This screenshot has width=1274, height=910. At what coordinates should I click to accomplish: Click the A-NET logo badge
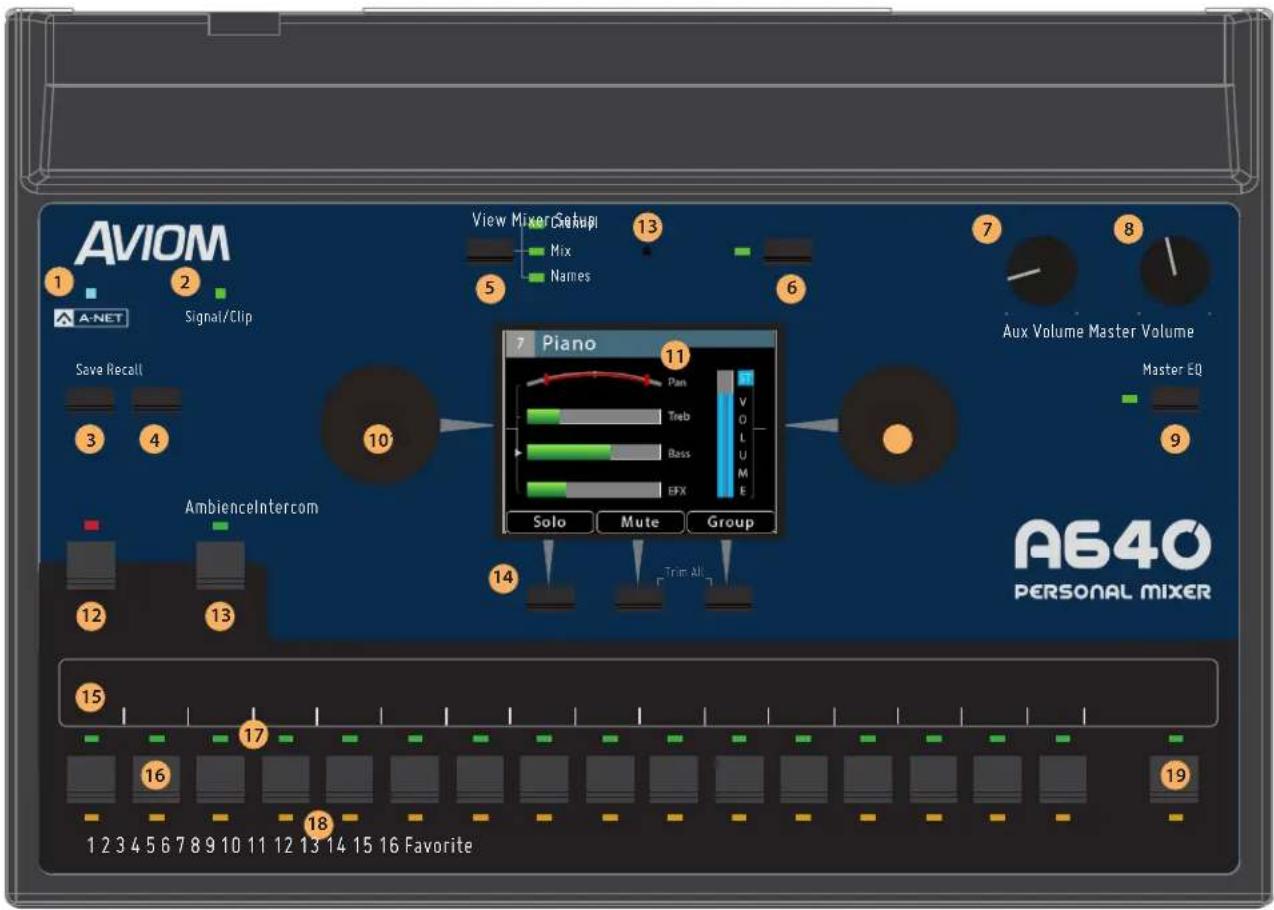(x=92, y=319)
